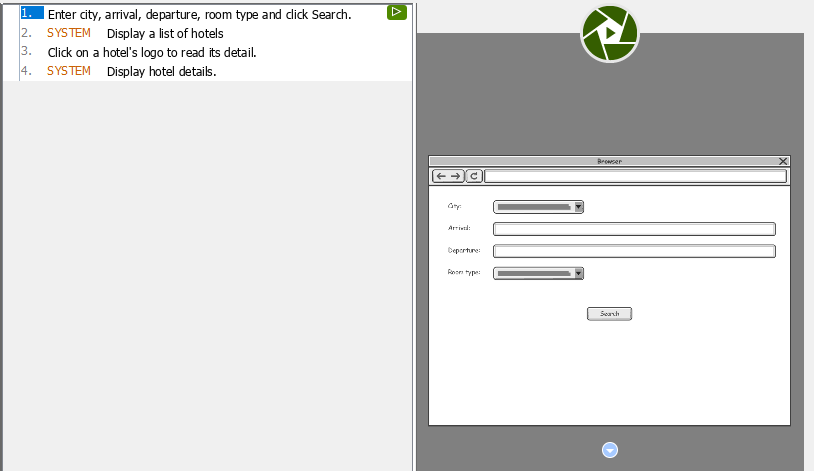Click the Arrival input field

coord(634,229)
